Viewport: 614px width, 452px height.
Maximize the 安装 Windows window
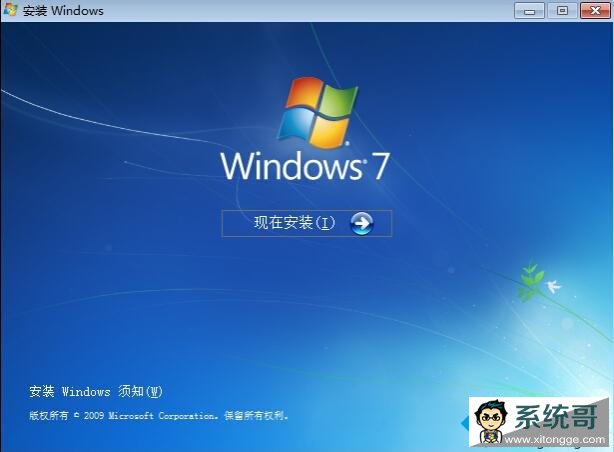pyautogui.click(x=562, y=11)
